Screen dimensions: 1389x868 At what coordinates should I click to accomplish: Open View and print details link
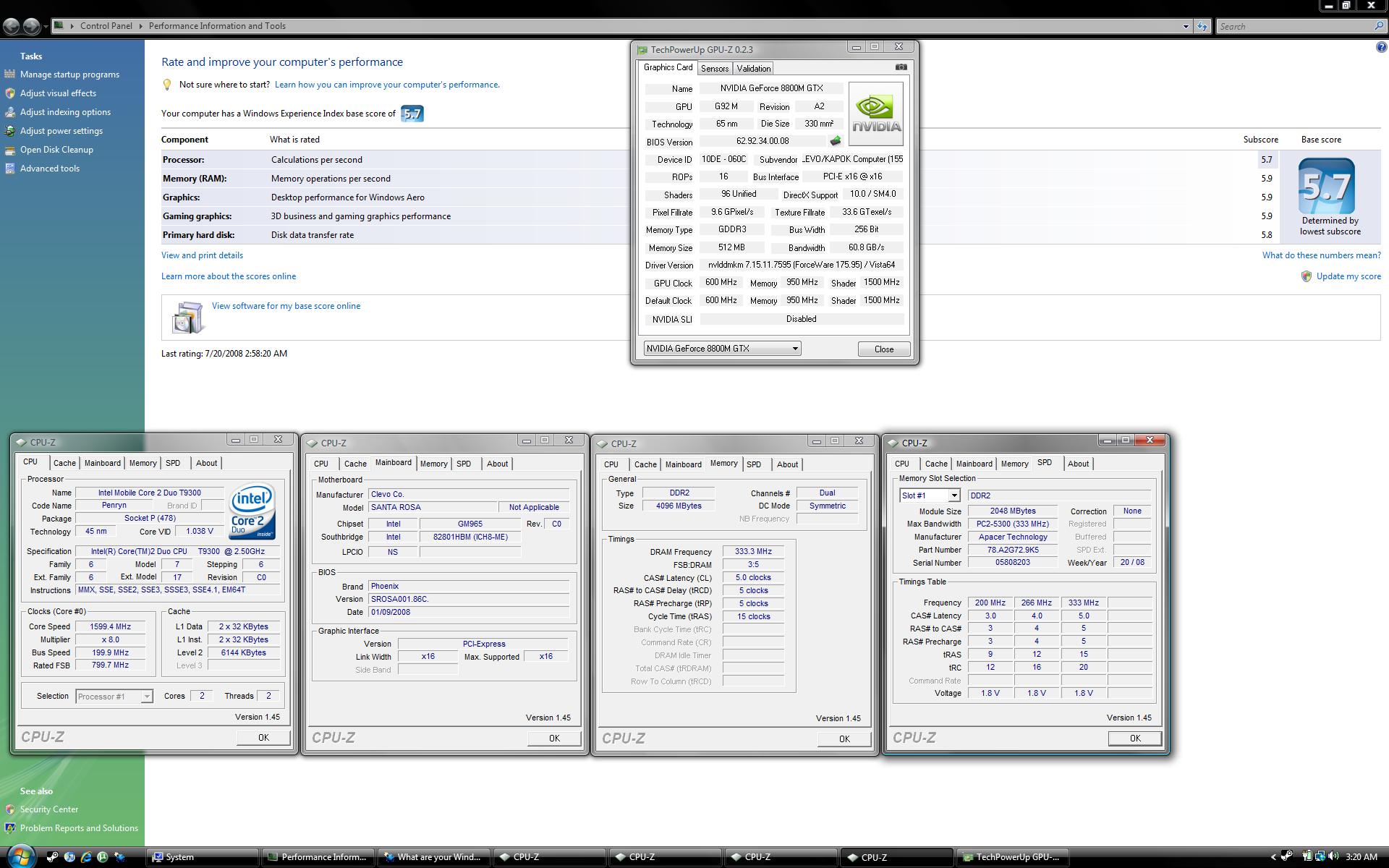[202, 255]
